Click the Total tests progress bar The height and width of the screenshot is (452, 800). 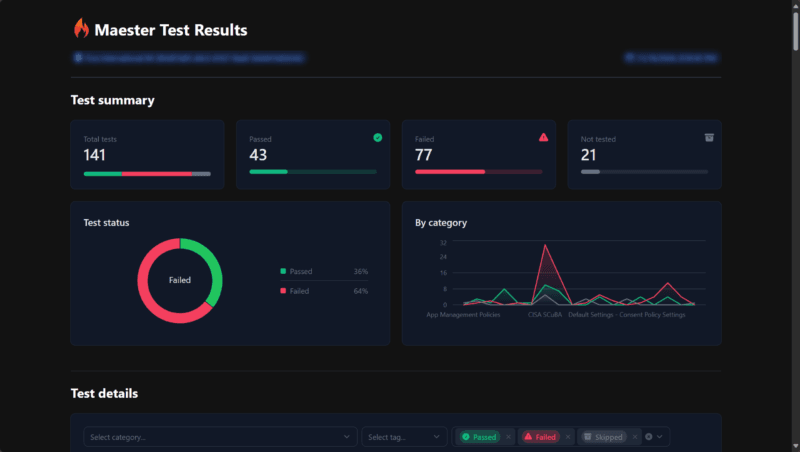(147, 174)
